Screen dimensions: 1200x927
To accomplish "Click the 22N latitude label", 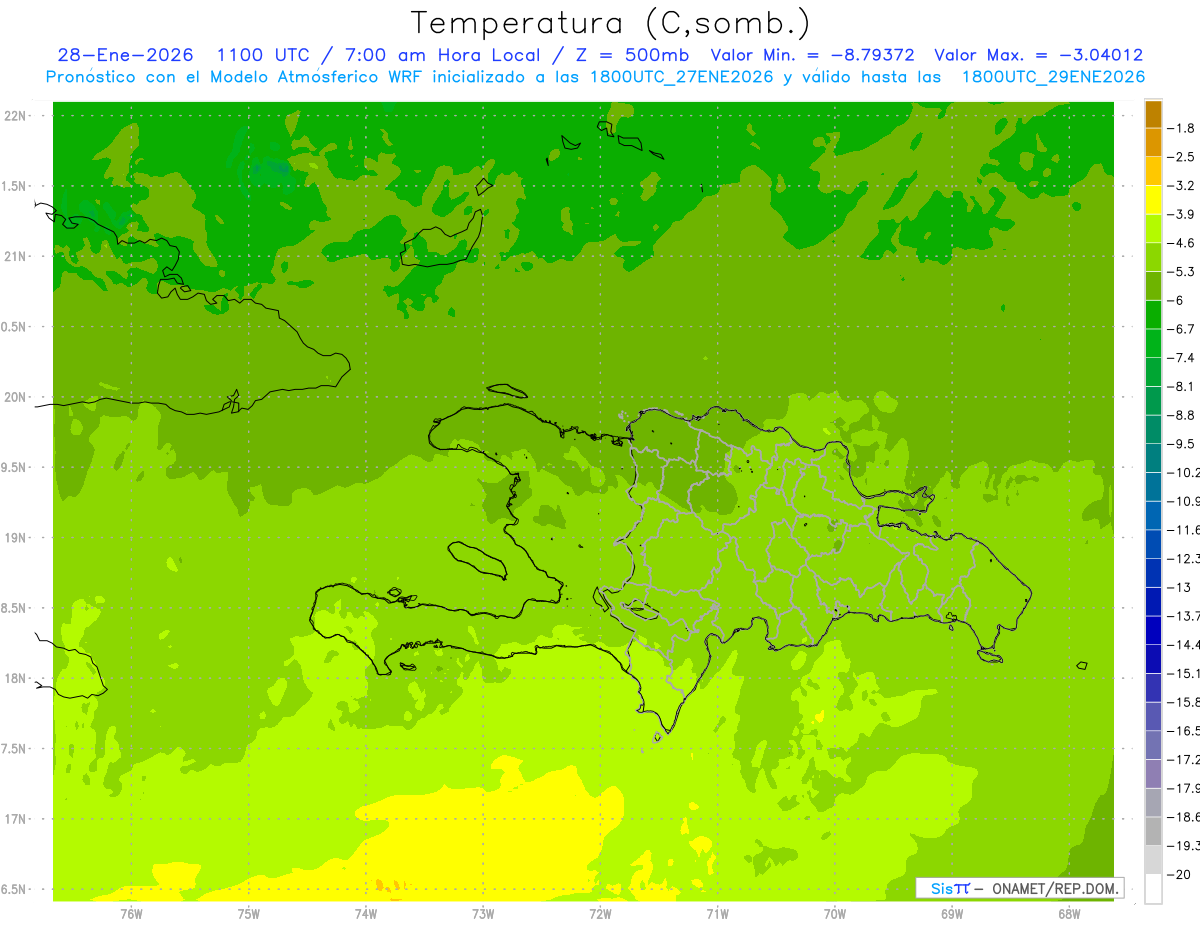I will (17, 115).
